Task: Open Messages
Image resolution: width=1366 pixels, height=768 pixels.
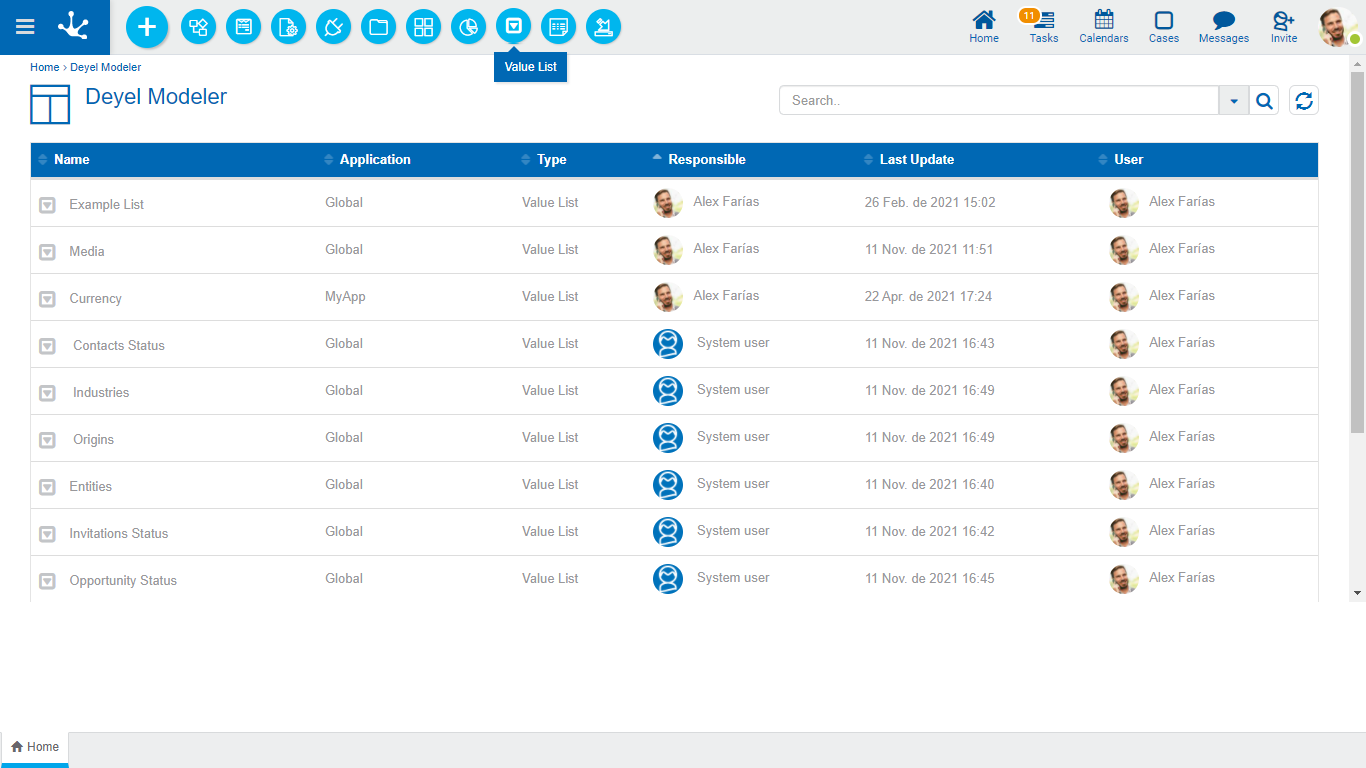Action: 1224,27
